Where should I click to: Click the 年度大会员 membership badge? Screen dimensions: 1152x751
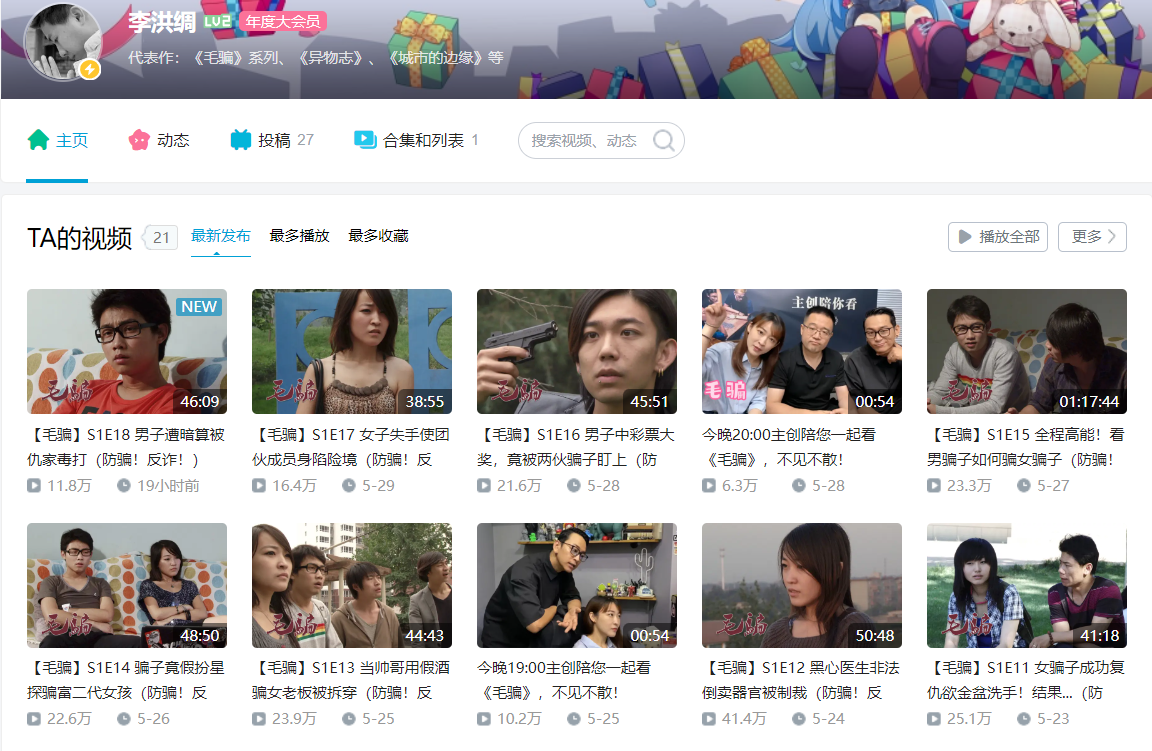283,21
